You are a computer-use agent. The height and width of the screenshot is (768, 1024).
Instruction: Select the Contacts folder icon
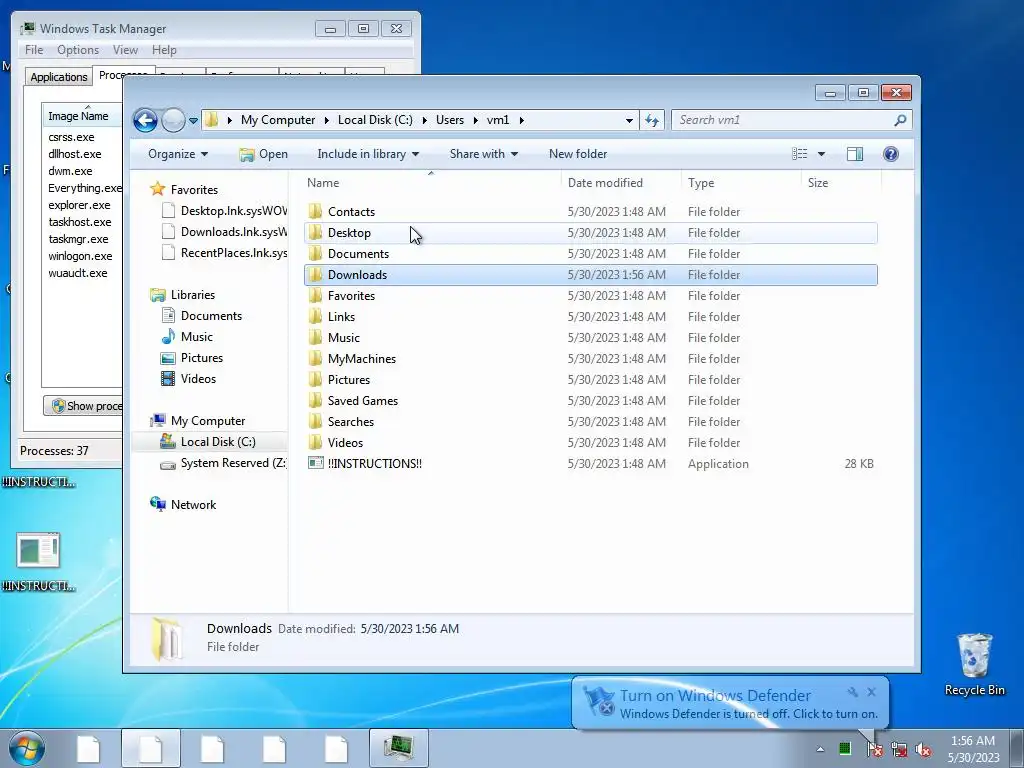click(x=315, y=212)
